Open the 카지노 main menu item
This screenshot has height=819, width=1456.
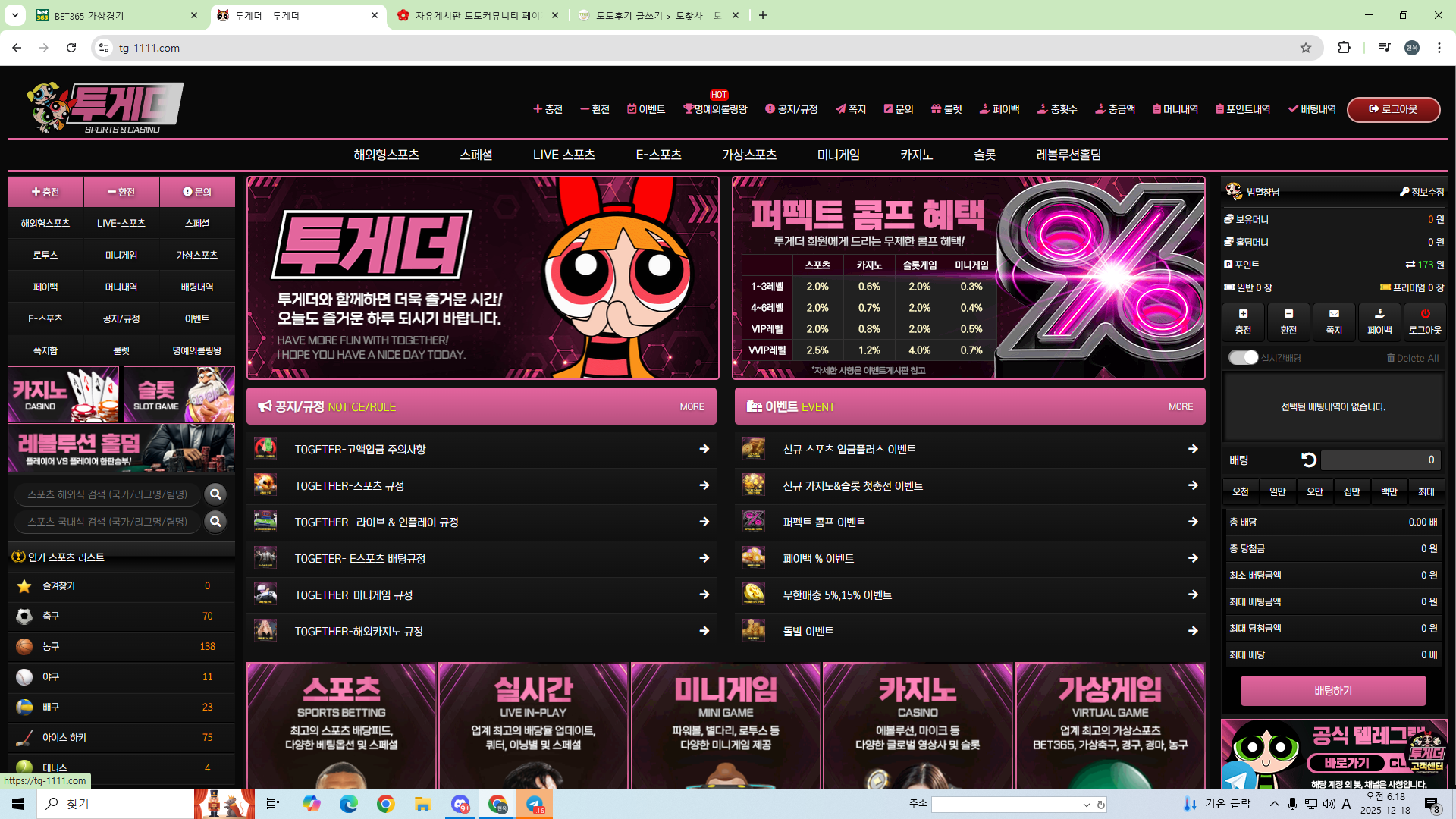click(916, 155)
